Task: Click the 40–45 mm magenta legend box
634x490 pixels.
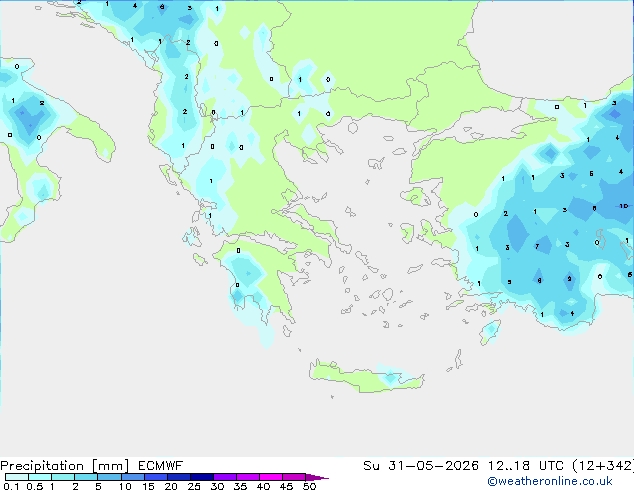Action: [271, 477]
